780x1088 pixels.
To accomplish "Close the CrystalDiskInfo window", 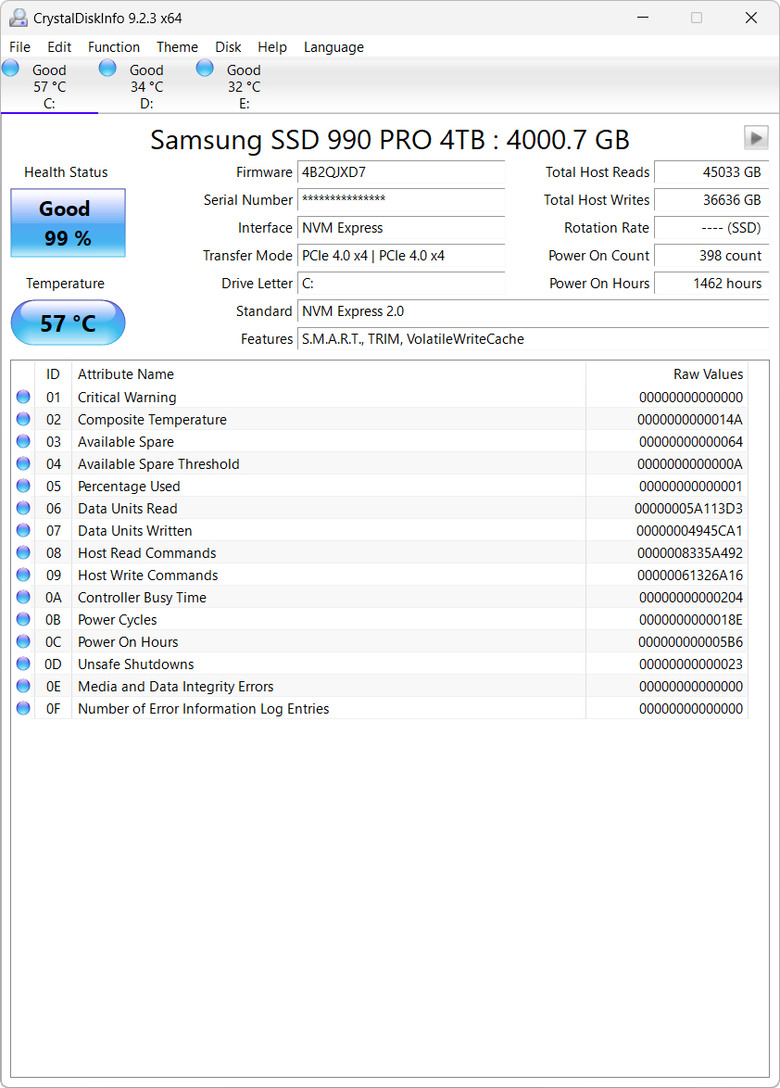I will click(751, 18).
